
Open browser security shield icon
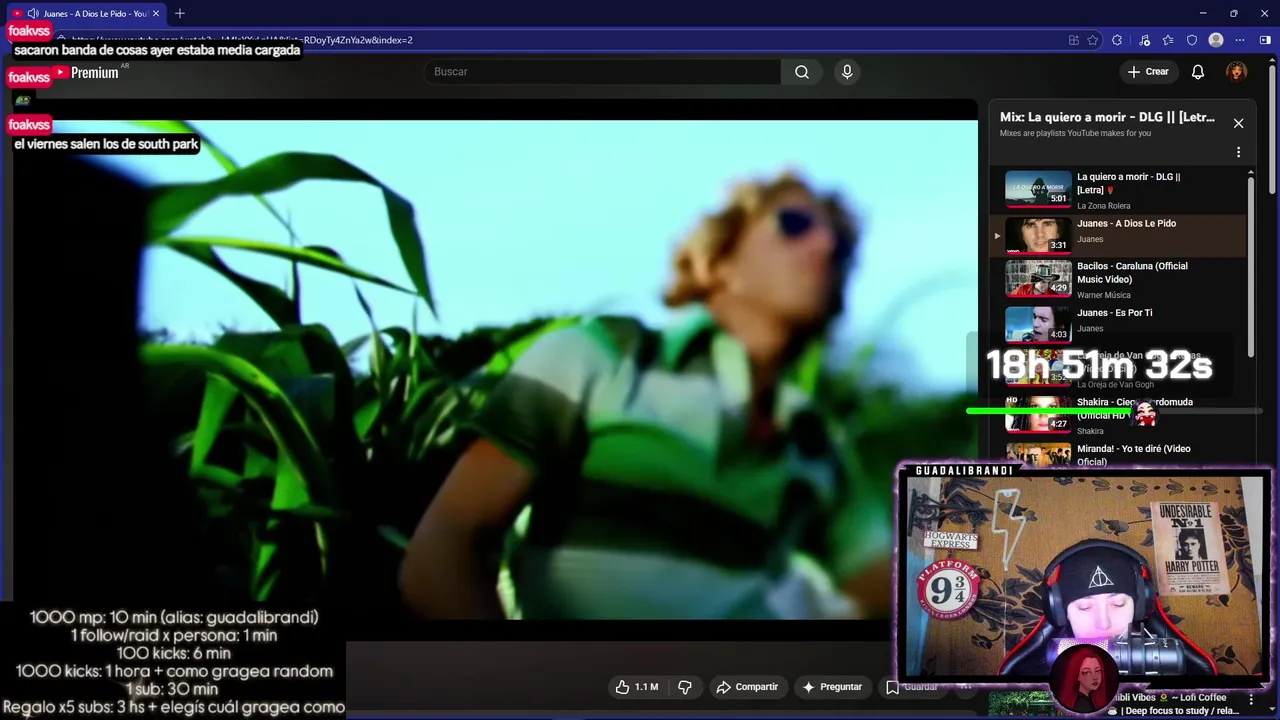point(1192,40)
